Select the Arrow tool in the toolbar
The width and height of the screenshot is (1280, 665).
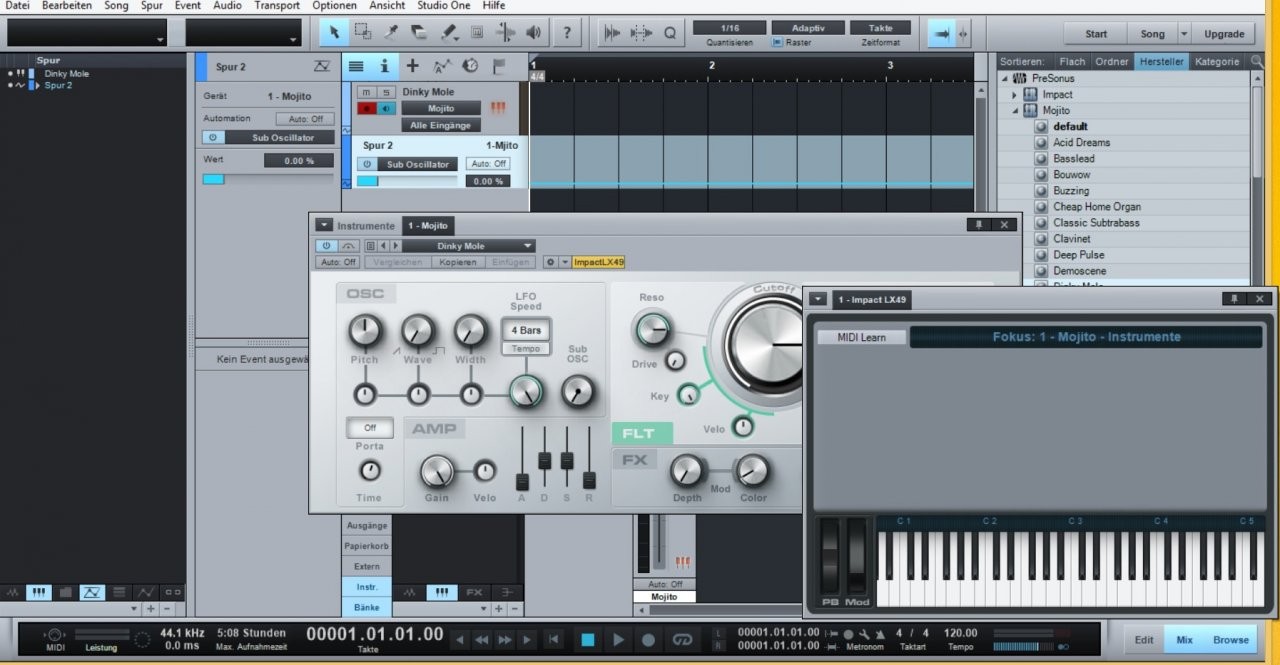[334, 33]
